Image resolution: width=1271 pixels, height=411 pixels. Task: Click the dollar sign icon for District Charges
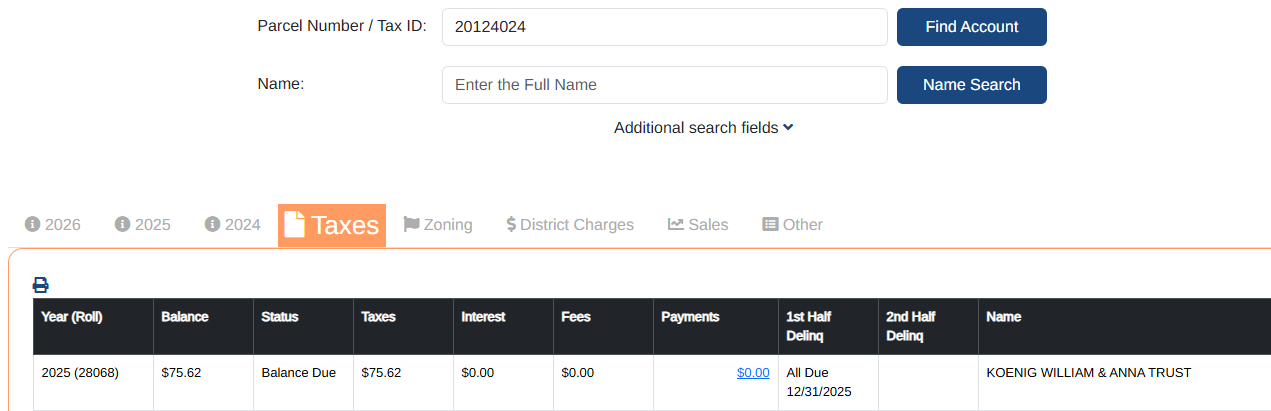[511, 224]
